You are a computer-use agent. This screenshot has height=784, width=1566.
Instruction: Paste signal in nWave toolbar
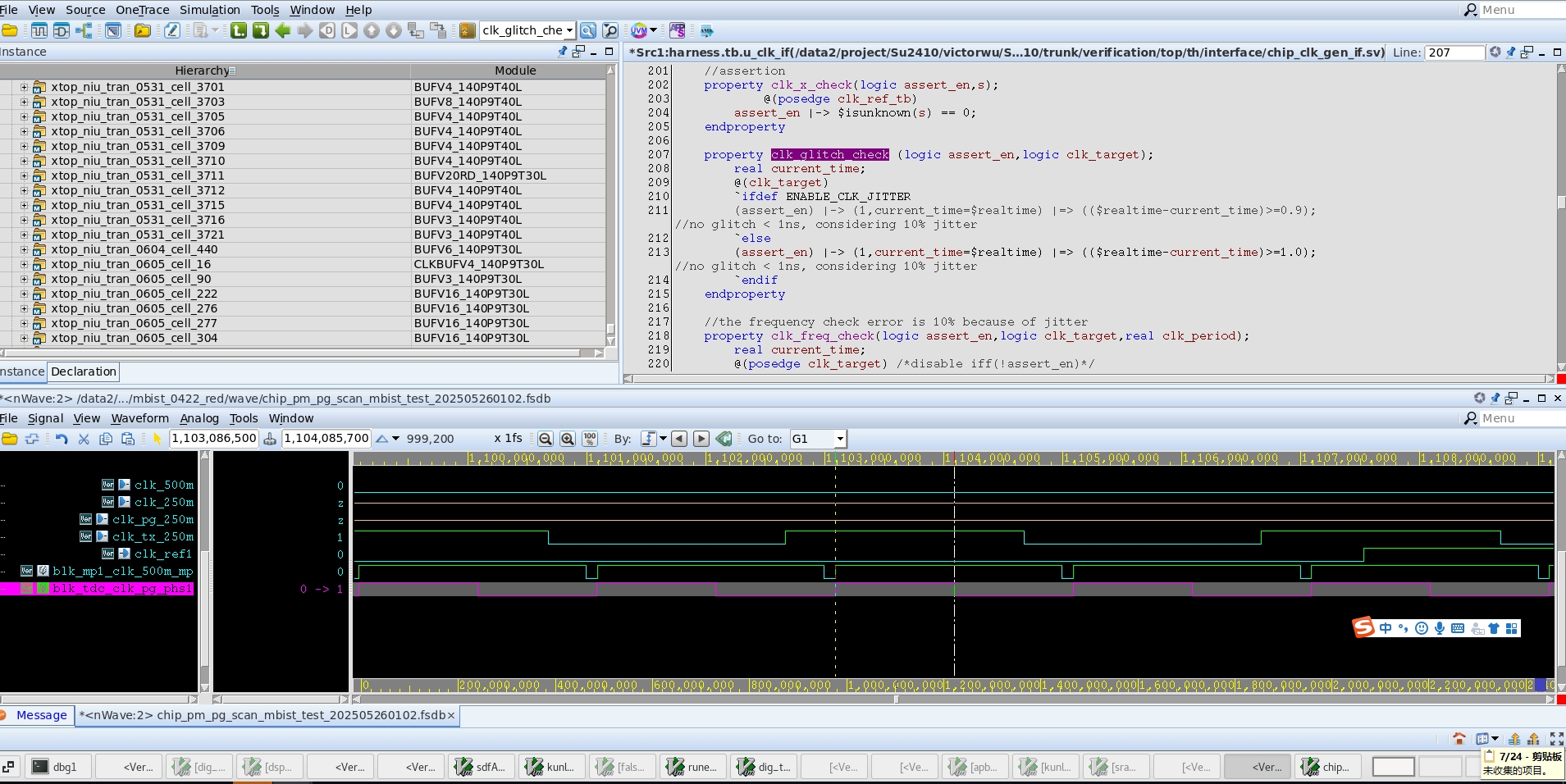coord(128,439)
